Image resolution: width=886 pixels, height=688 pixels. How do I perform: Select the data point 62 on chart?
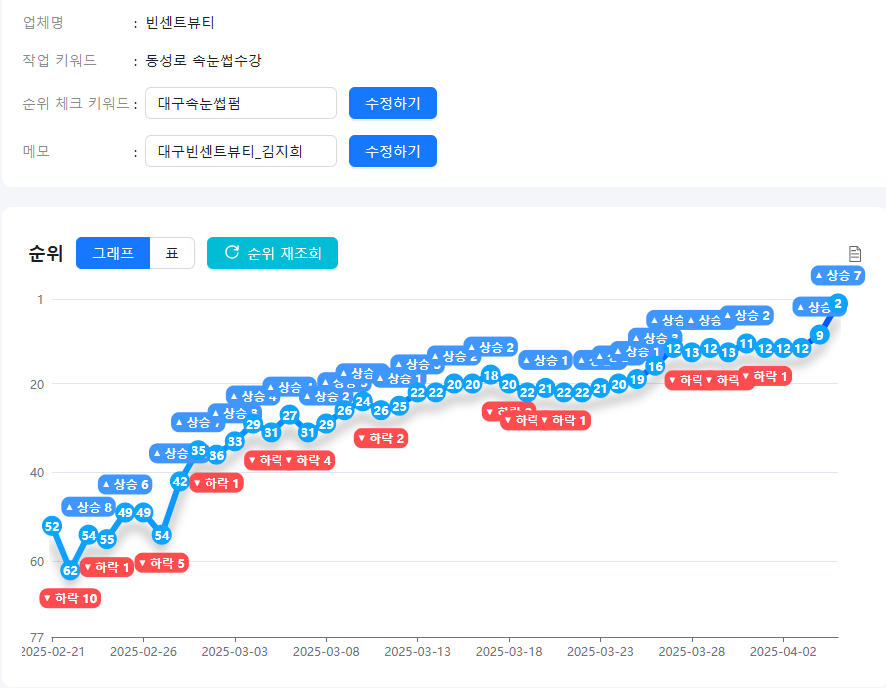70,571
